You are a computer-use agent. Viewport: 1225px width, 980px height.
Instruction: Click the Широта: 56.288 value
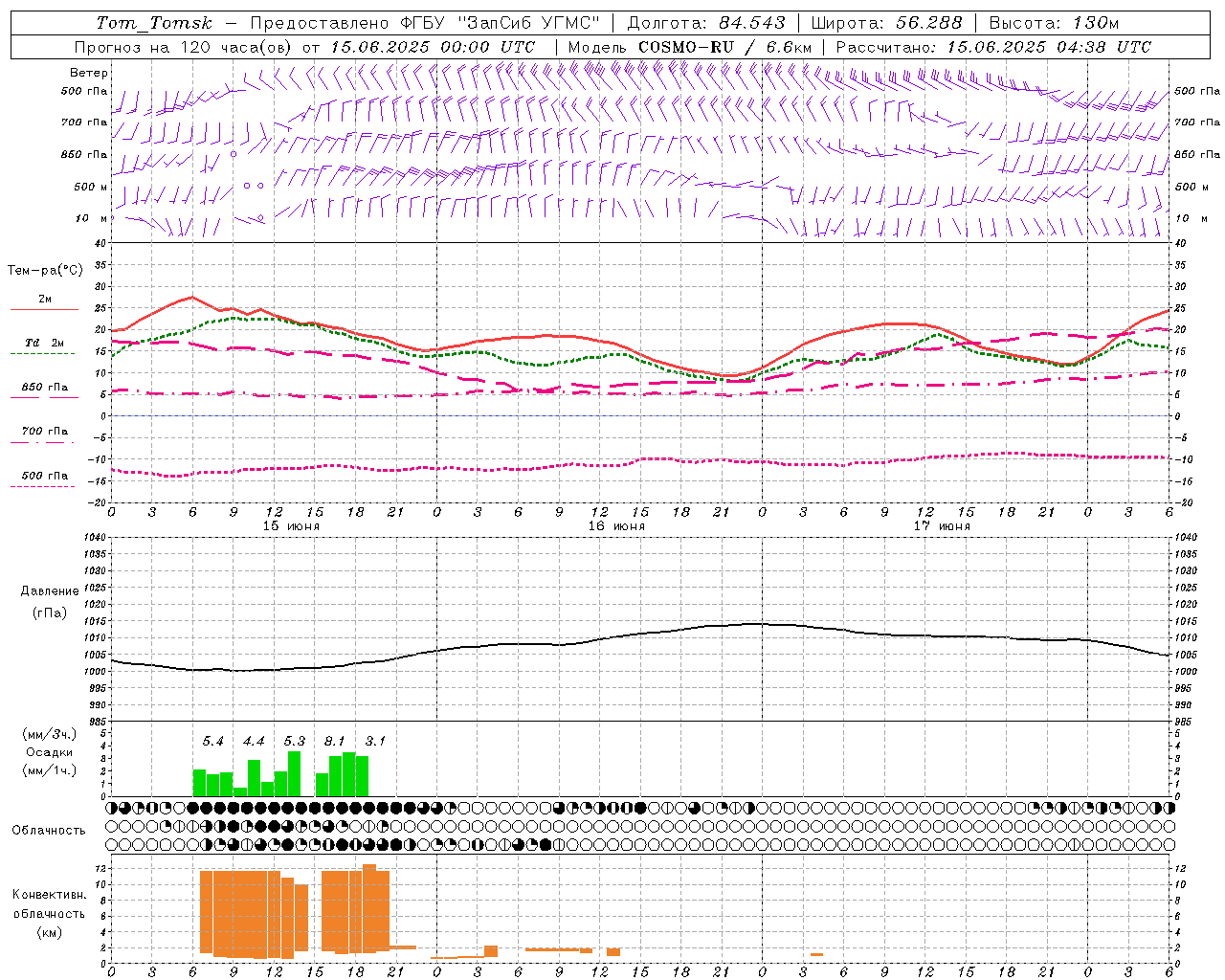(x=886, y=23)
